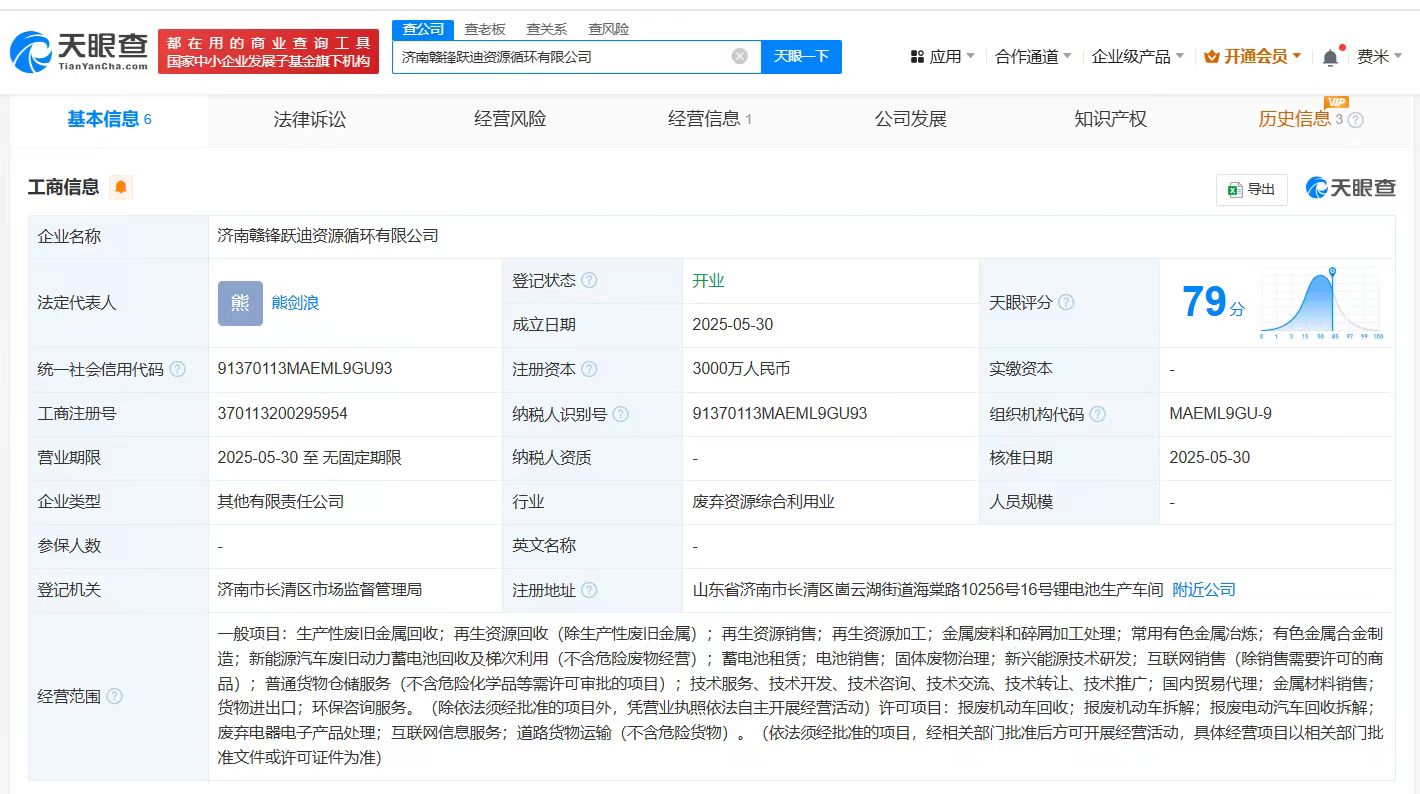
Task: Switch to the 公司发展 tab
Action: [910, 120]
